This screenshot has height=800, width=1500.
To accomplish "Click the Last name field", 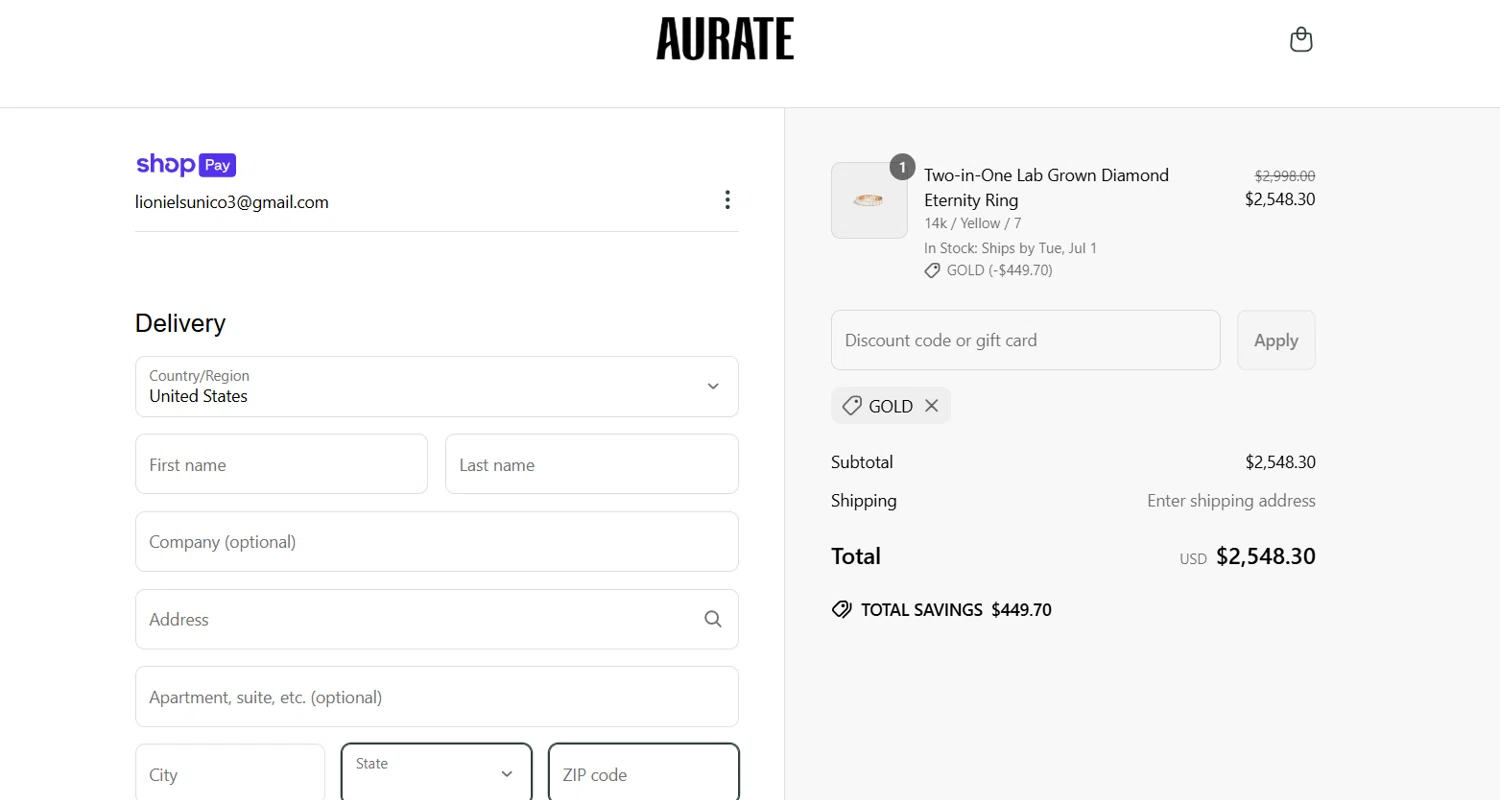I will pyautogui.click(x=592, y=464).
